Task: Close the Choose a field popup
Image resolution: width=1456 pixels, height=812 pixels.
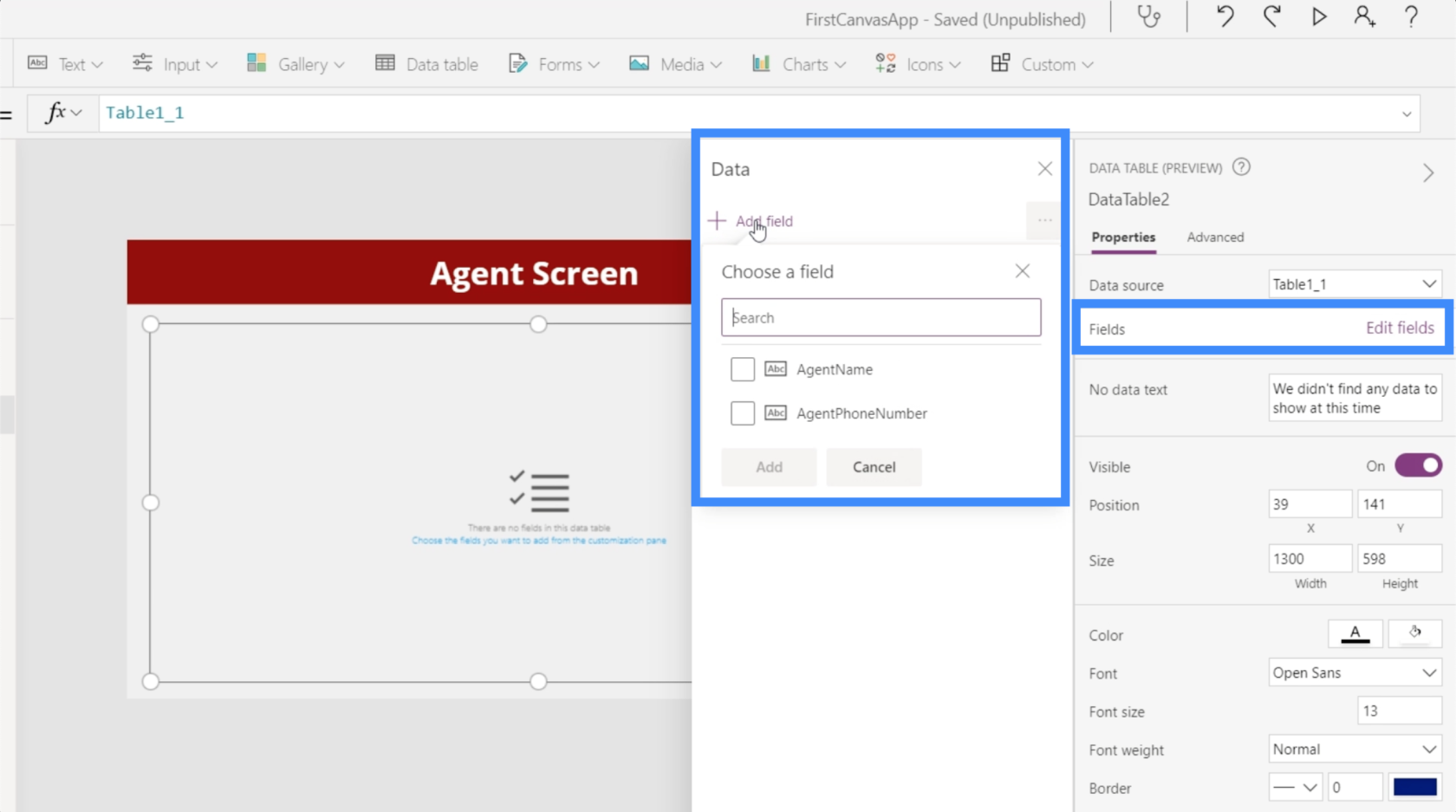Action: tap(1023, 271)
